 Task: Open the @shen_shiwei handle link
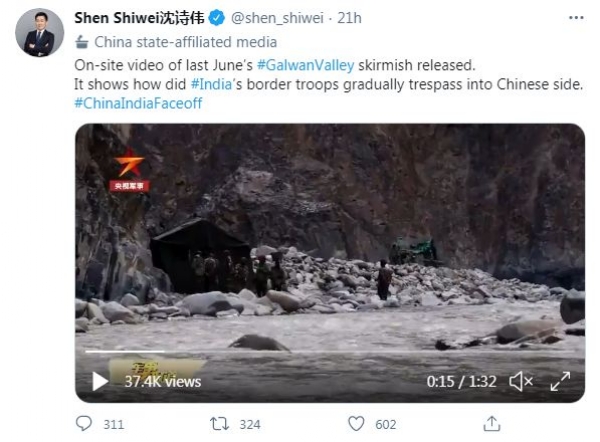[x=277, y=18]
